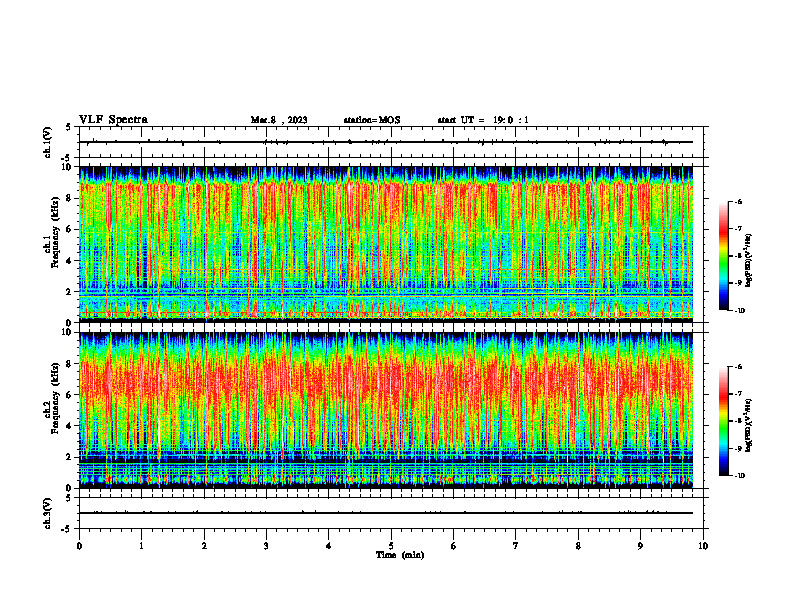Click the ch.1 spectrogram color scale bar
Viewport: 792px width, 612px height.
(x=724, y=256)
